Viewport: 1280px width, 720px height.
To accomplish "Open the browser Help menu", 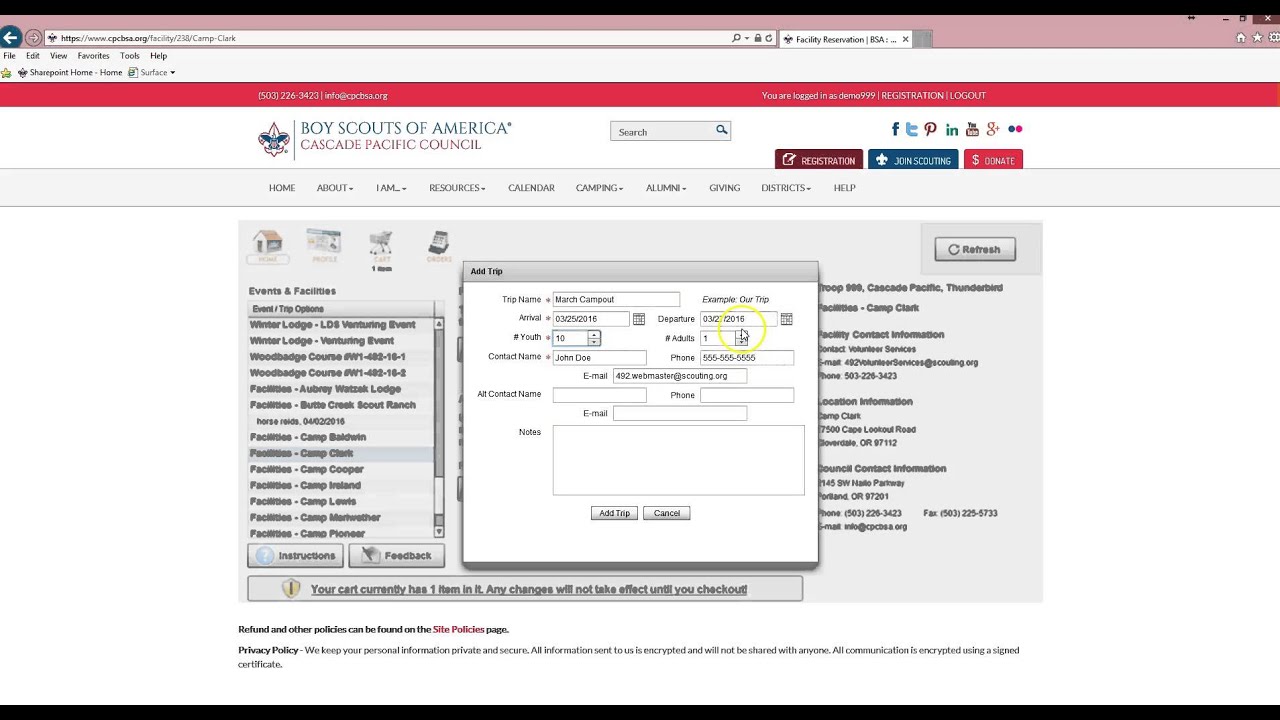I will click(x=158, y=56).
